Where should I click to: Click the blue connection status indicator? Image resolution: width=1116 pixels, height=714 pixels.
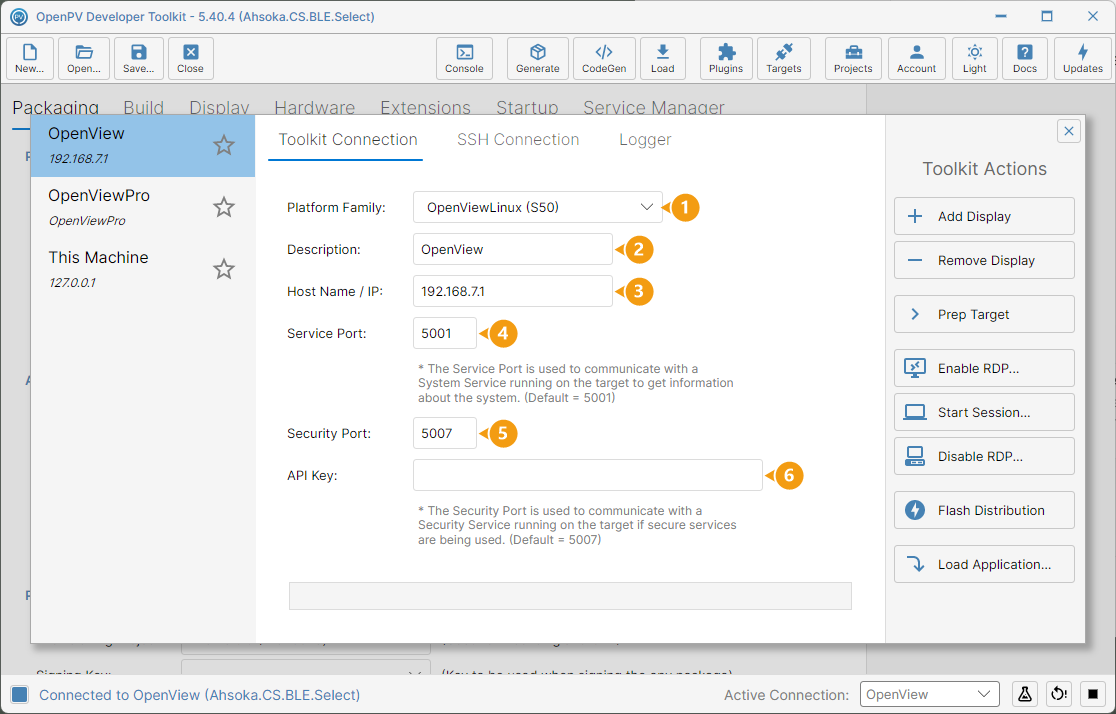click(x=20, y=695)
